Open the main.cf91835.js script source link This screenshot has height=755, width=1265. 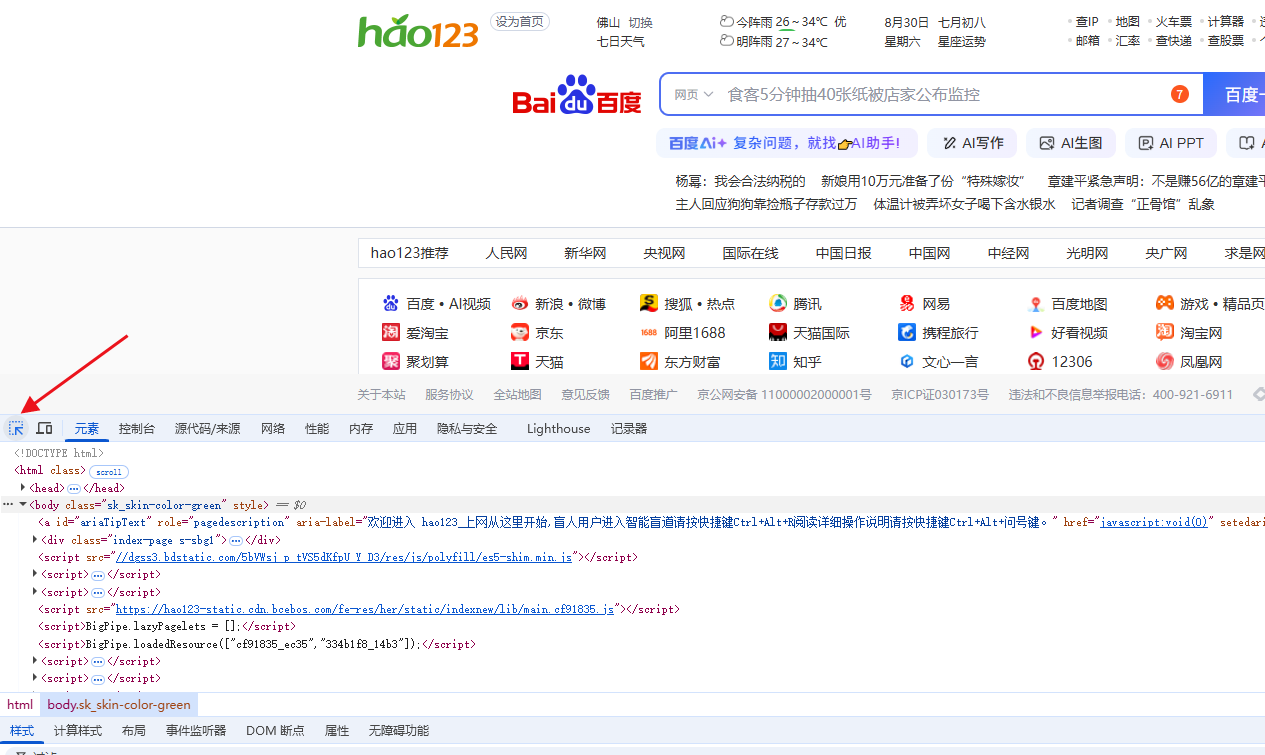(365, 609)
